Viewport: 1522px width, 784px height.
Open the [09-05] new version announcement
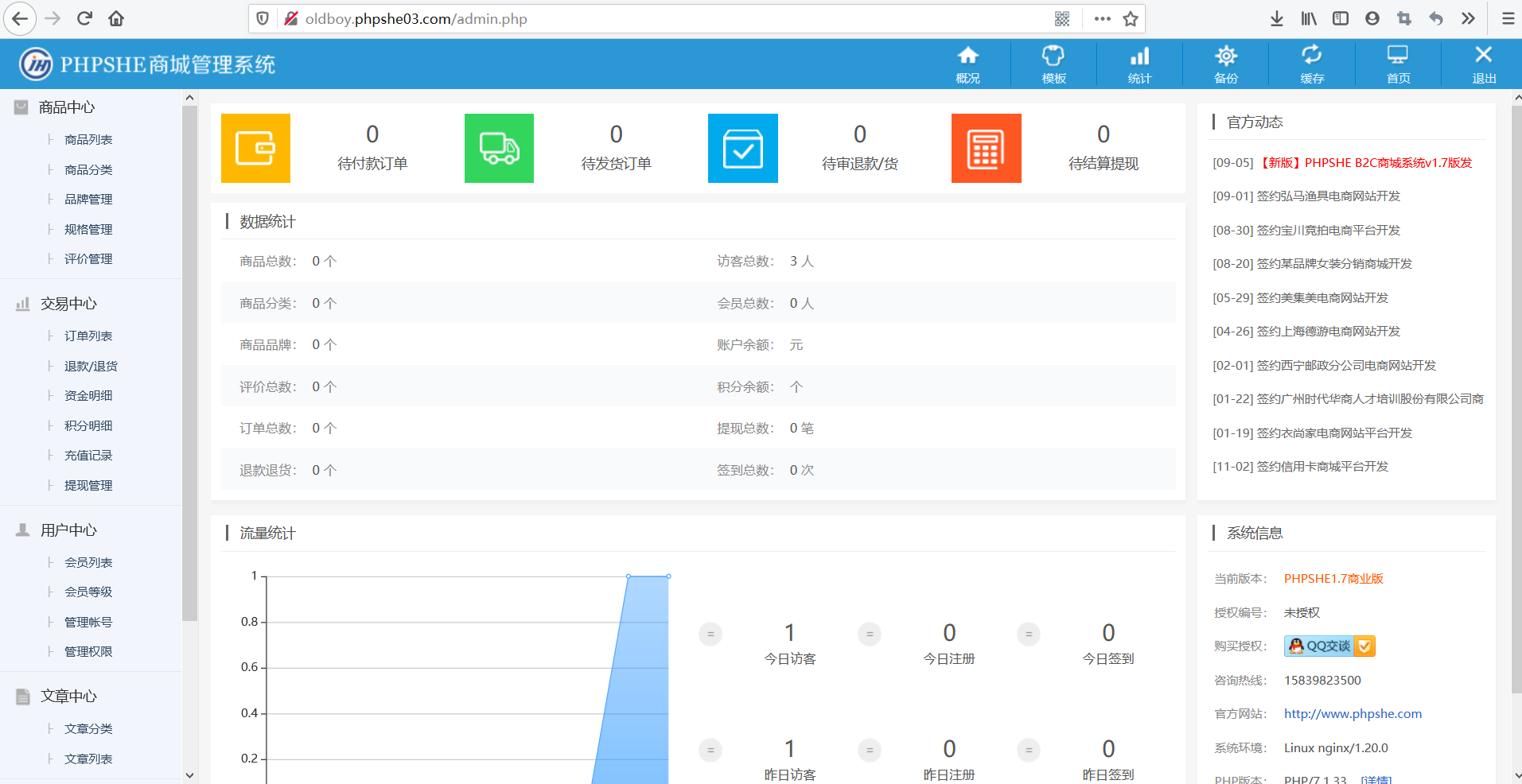1341,162
